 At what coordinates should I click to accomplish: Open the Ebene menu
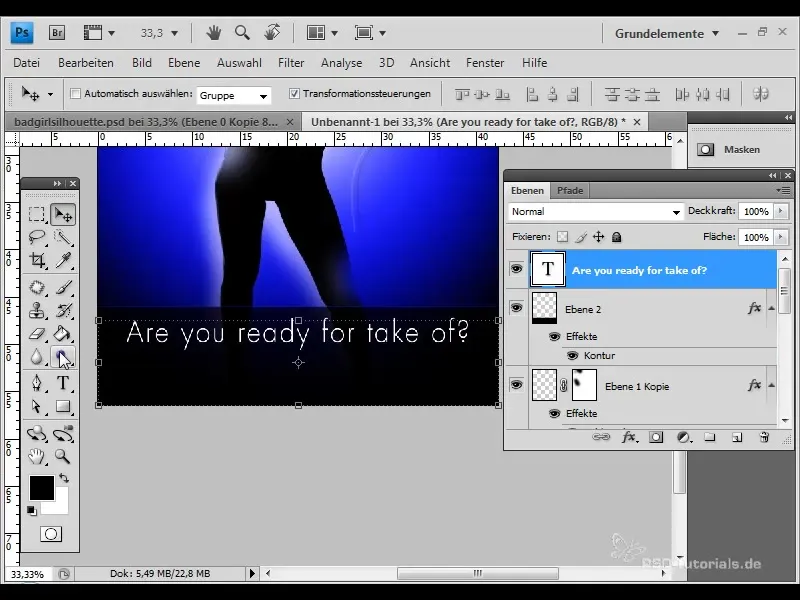(184, 63)
